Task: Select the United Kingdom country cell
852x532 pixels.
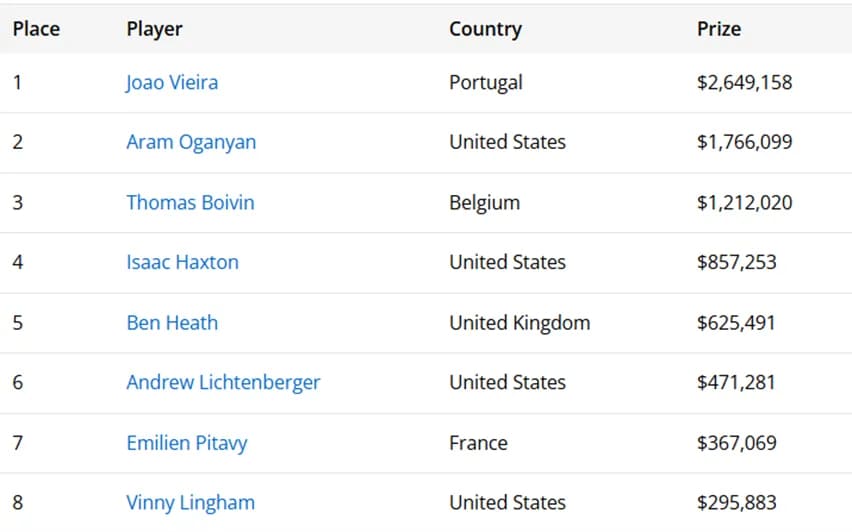Action: [x=519, y=323]
